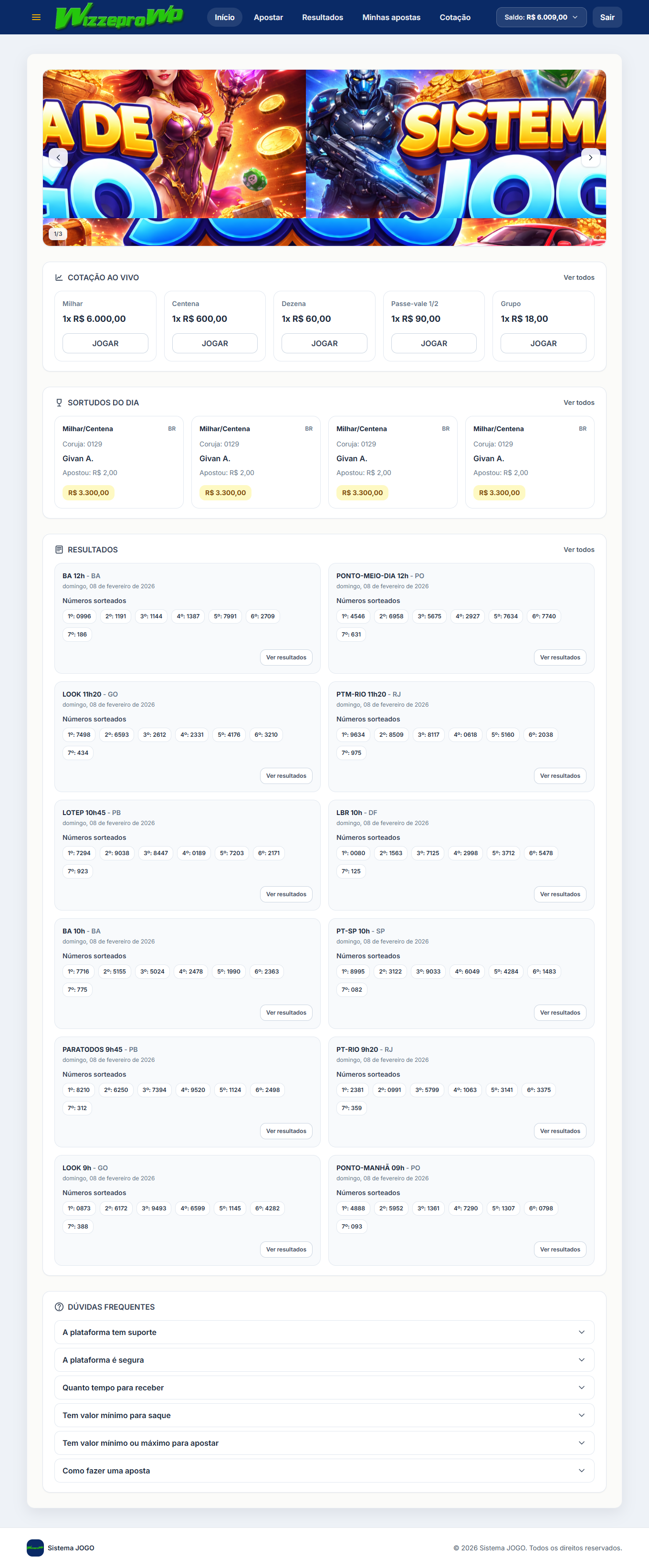Expand 'A plataforma tem suporte' question

tap(324, 1333)
